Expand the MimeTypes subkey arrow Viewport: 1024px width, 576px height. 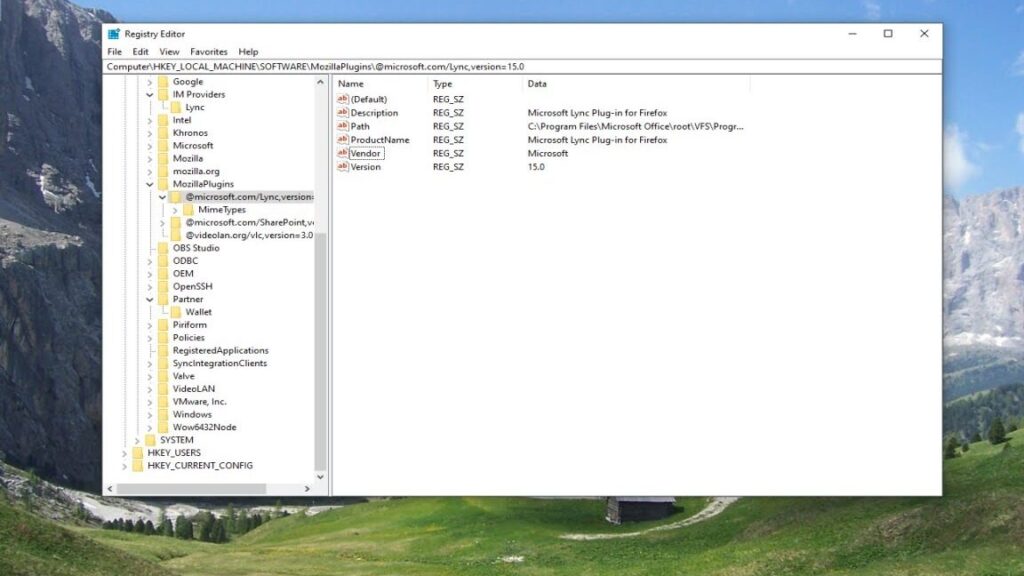click(x=175, y=210)
